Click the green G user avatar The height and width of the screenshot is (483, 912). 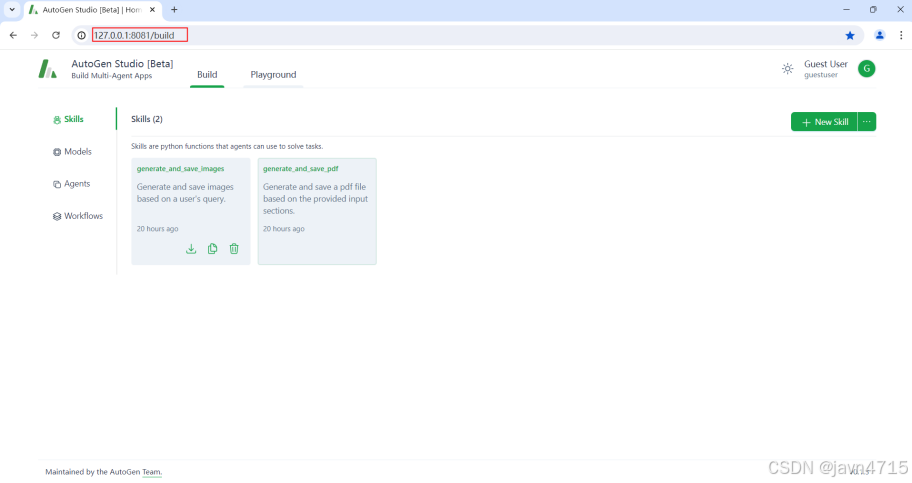pyautogui.click(x=866, y=69)
